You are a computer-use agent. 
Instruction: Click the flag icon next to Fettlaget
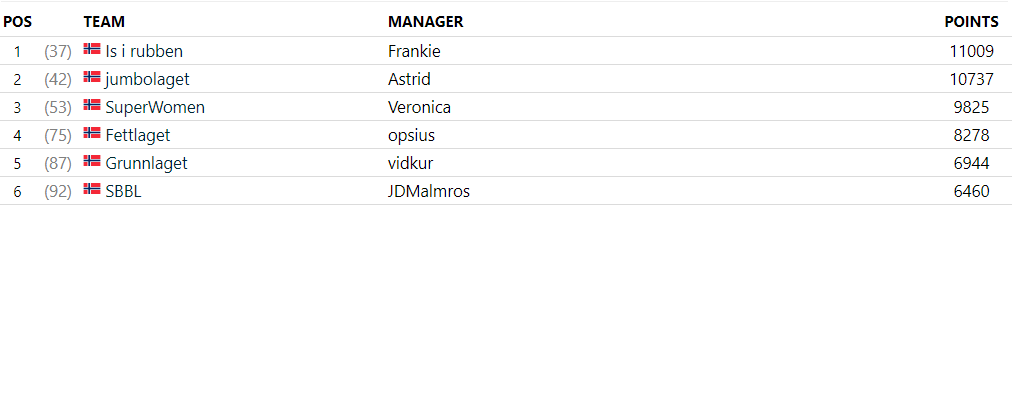point(92,133)
